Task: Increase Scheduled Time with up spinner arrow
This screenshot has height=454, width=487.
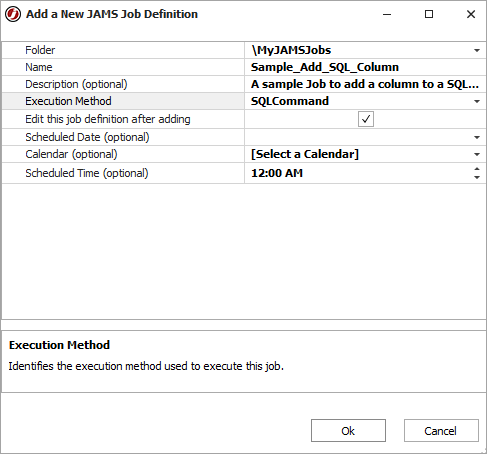Action: pos(477,169)
